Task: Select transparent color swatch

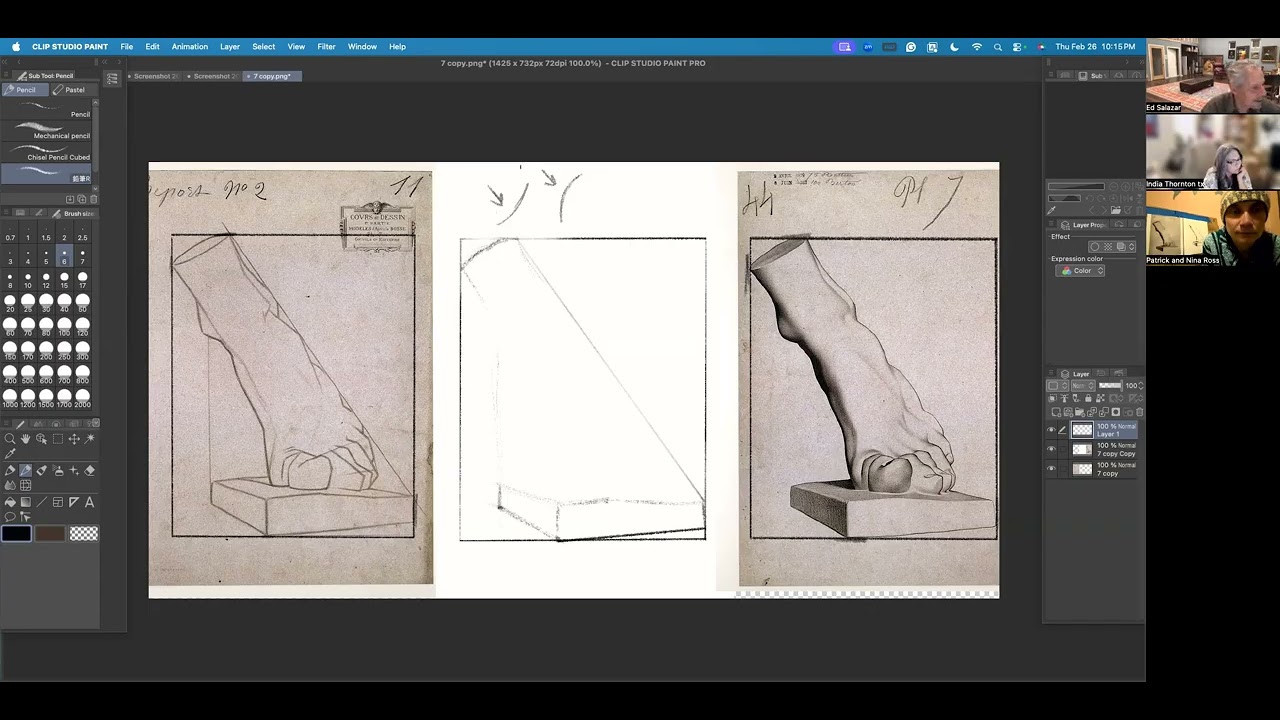Action: point(84,533)
